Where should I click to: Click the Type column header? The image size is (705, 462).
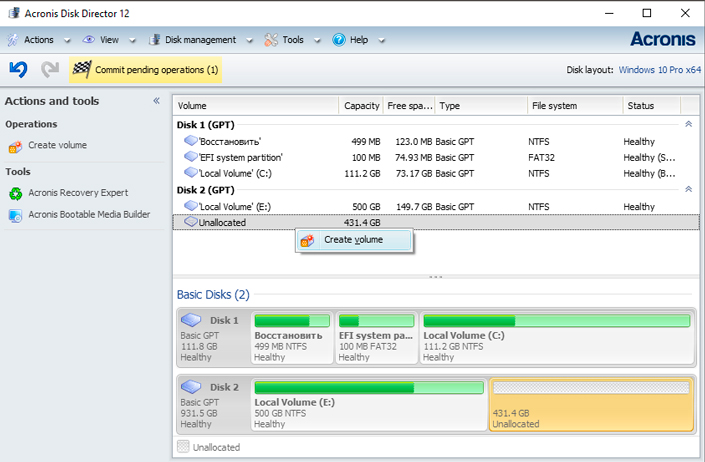coord(481,106)
